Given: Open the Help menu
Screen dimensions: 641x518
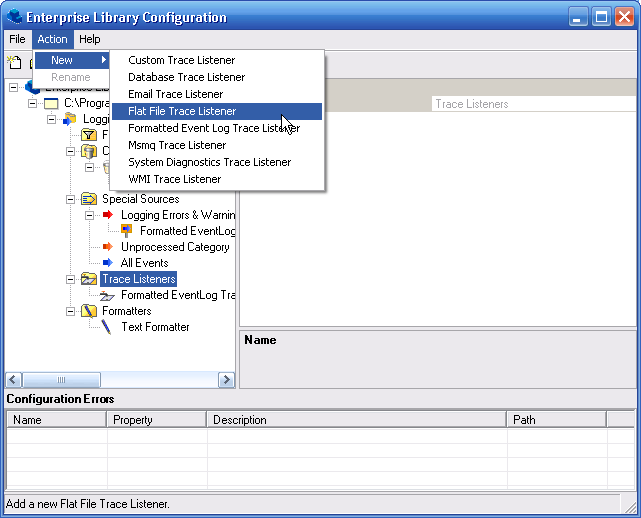Looking at the screenshot, I should (90, 39).
